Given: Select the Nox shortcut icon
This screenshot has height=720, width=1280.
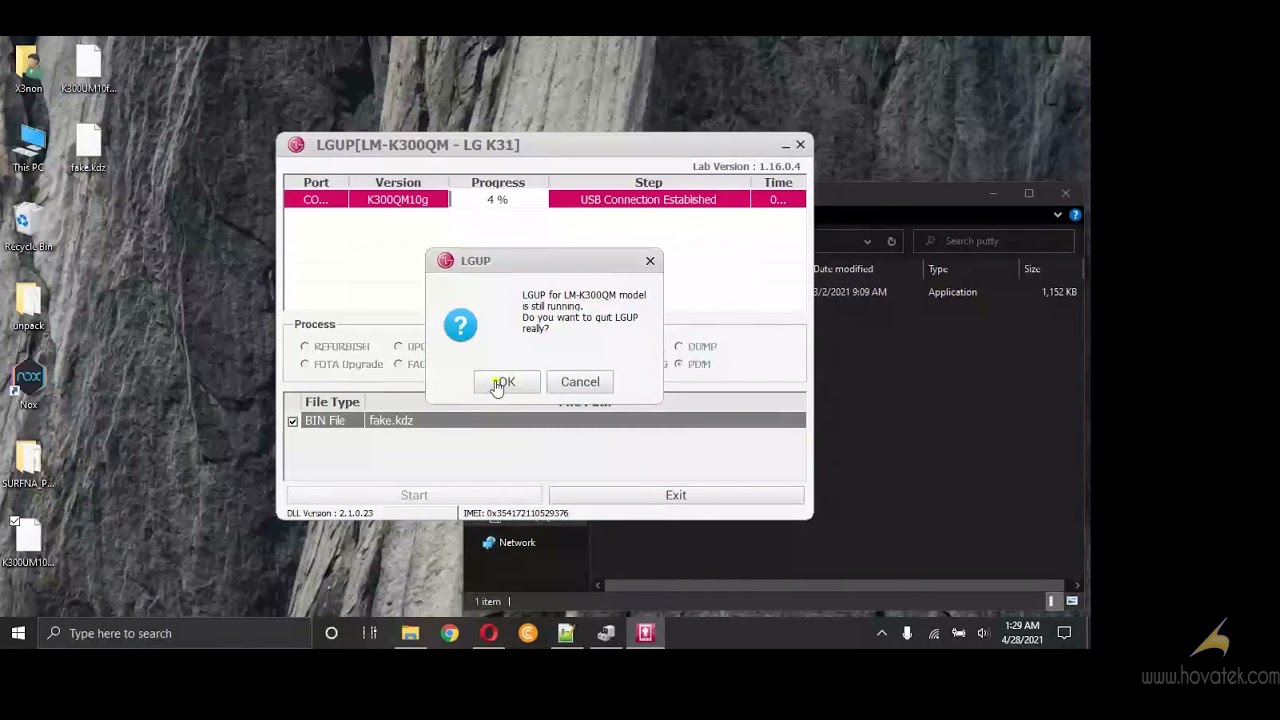Looking at the screenshot, I should click(28, 385).
